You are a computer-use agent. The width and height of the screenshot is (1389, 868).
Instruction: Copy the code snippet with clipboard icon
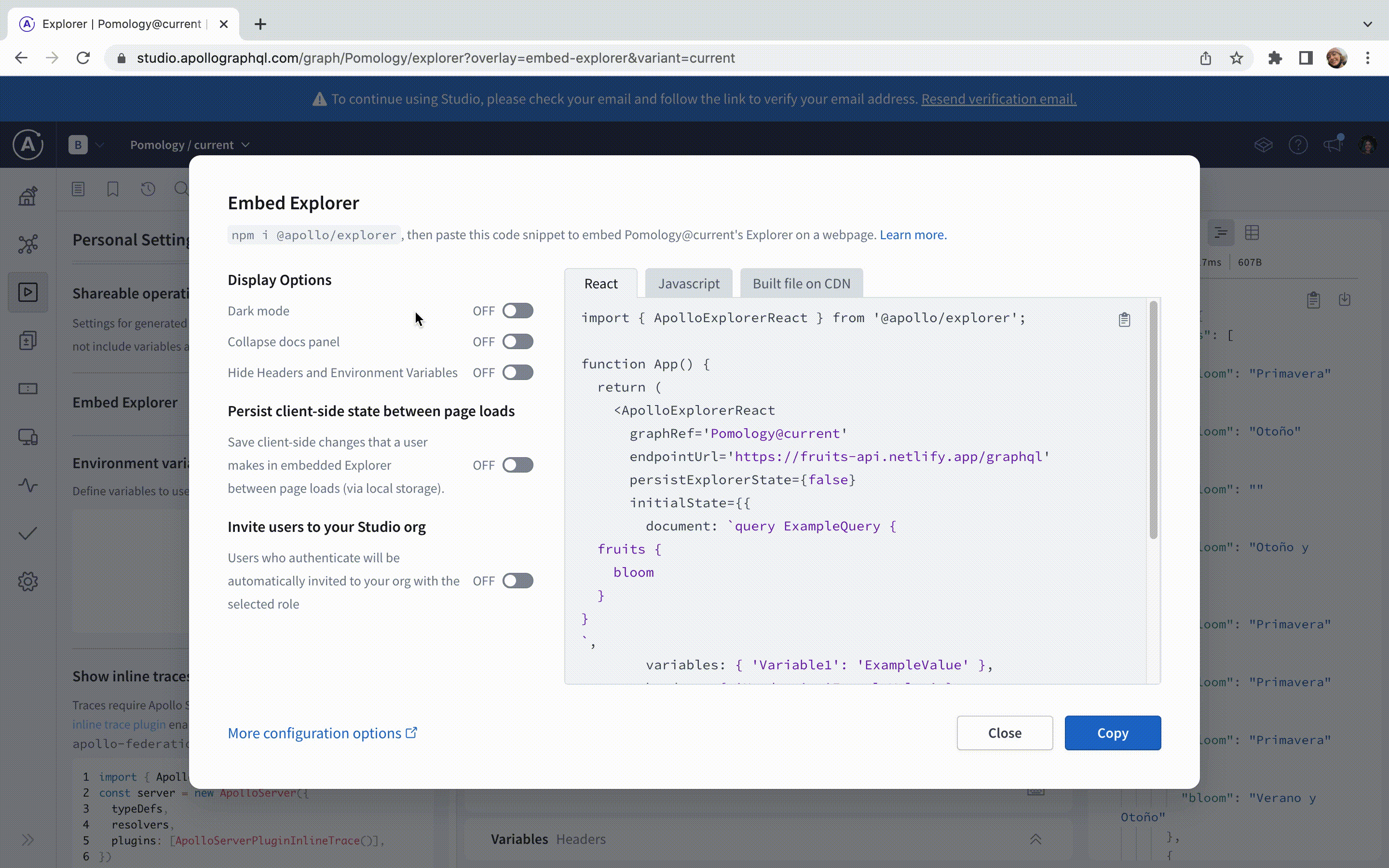1124,320
